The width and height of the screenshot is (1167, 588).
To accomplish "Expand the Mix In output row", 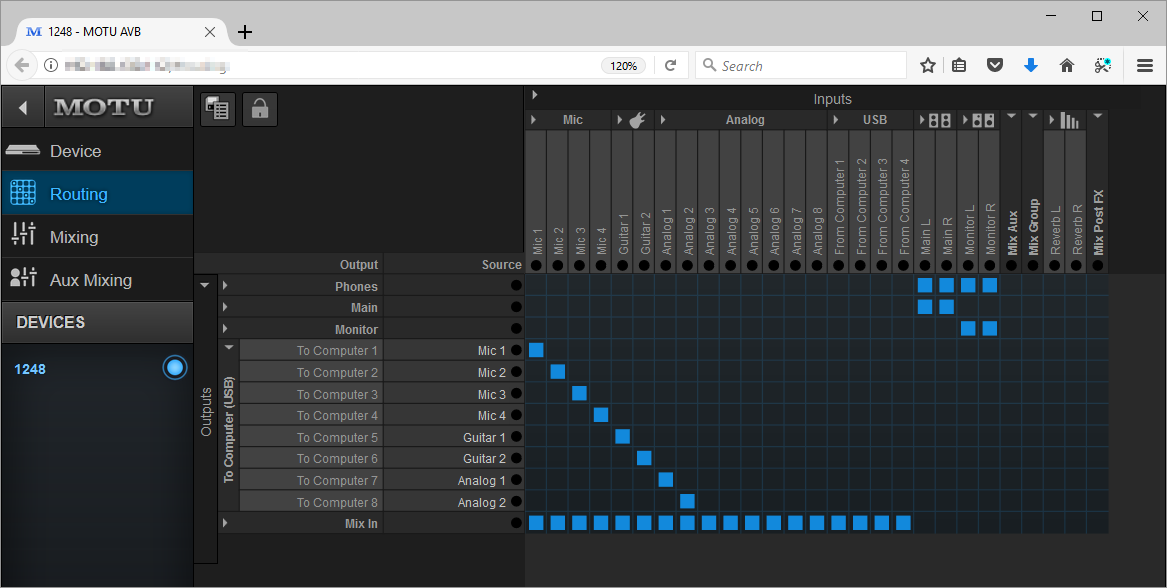I will [225, 523].
